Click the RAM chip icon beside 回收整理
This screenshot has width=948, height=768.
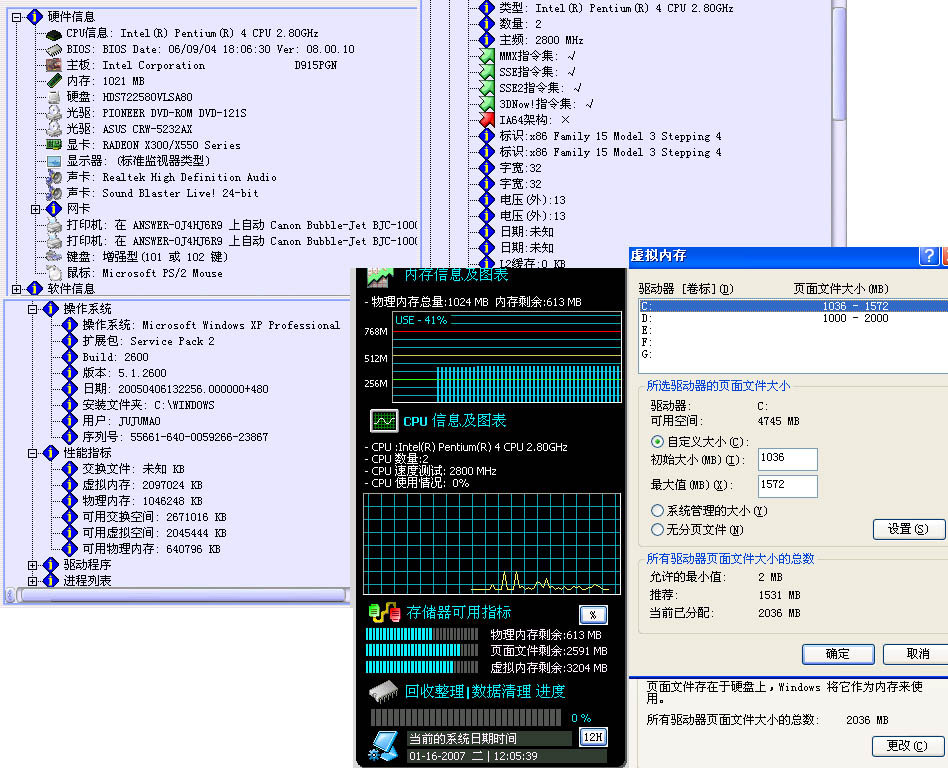383,691
